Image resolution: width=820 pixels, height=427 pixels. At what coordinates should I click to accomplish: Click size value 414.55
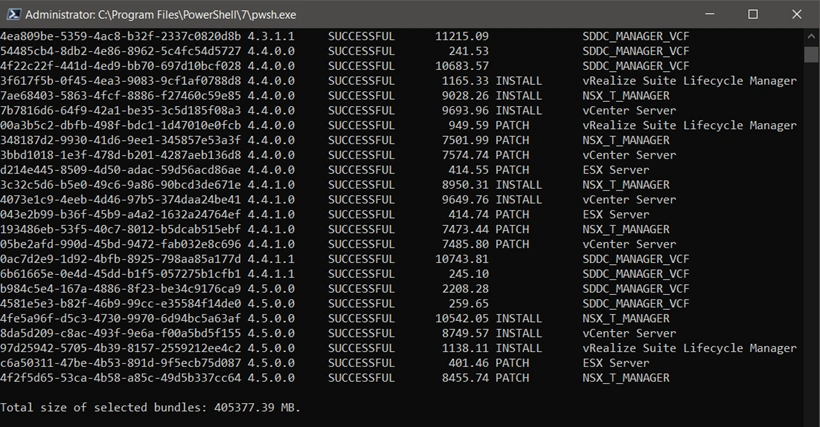point(469,170)
